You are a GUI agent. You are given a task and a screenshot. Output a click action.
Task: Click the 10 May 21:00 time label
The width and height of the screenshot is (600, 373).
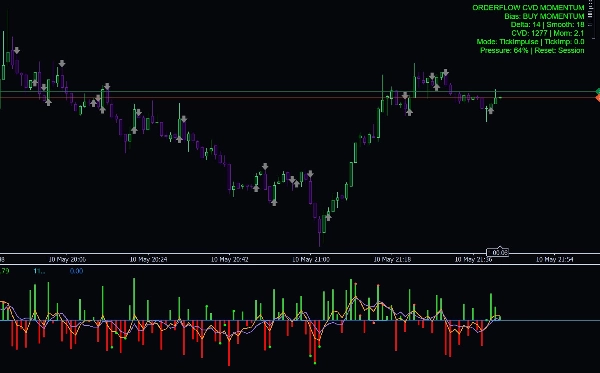(311, 259)
